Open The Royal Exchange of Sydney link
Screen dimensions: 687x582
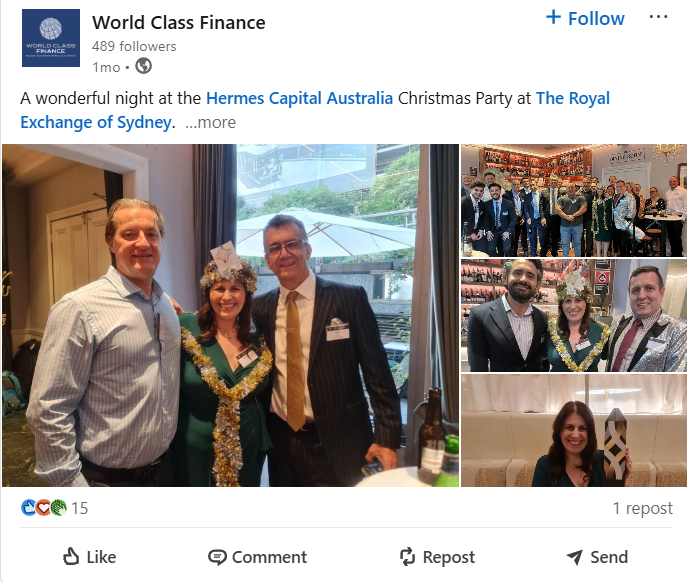pyautogui.click(x=314, y=110)
